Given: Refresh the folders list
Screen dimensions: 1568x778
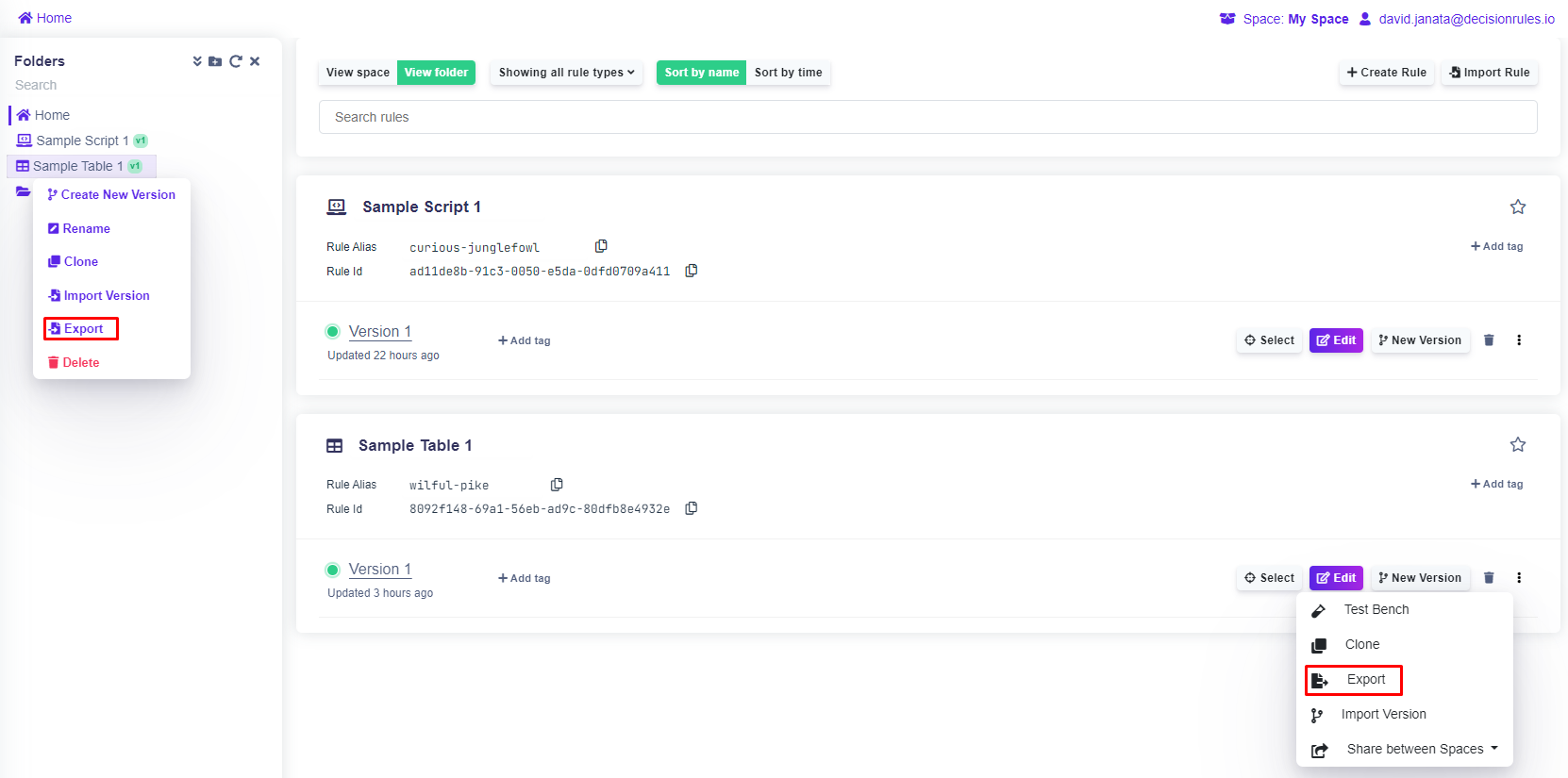Looking at the screenshot, I should coord(235,61).
